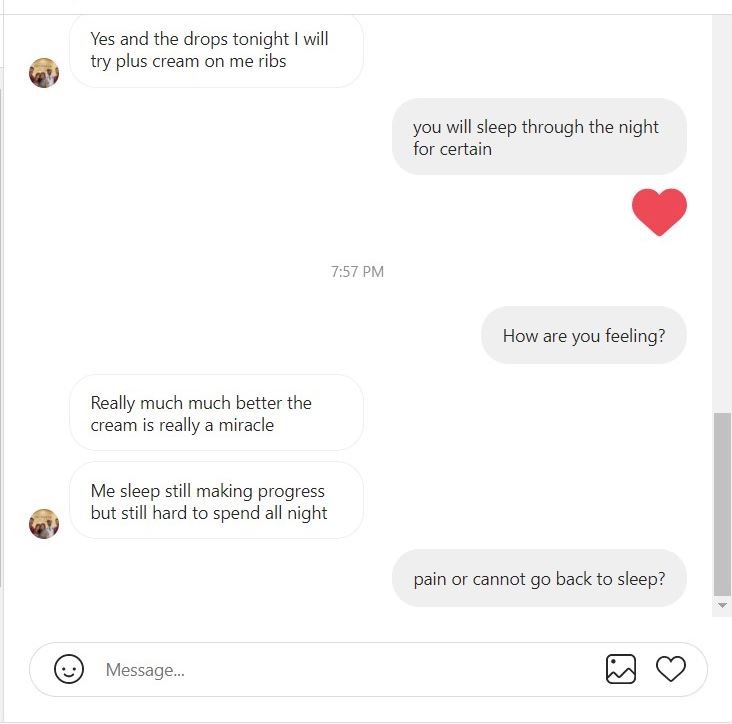Click the "pain or cannot go back to sleep?" message

click(x=539, y=579)
